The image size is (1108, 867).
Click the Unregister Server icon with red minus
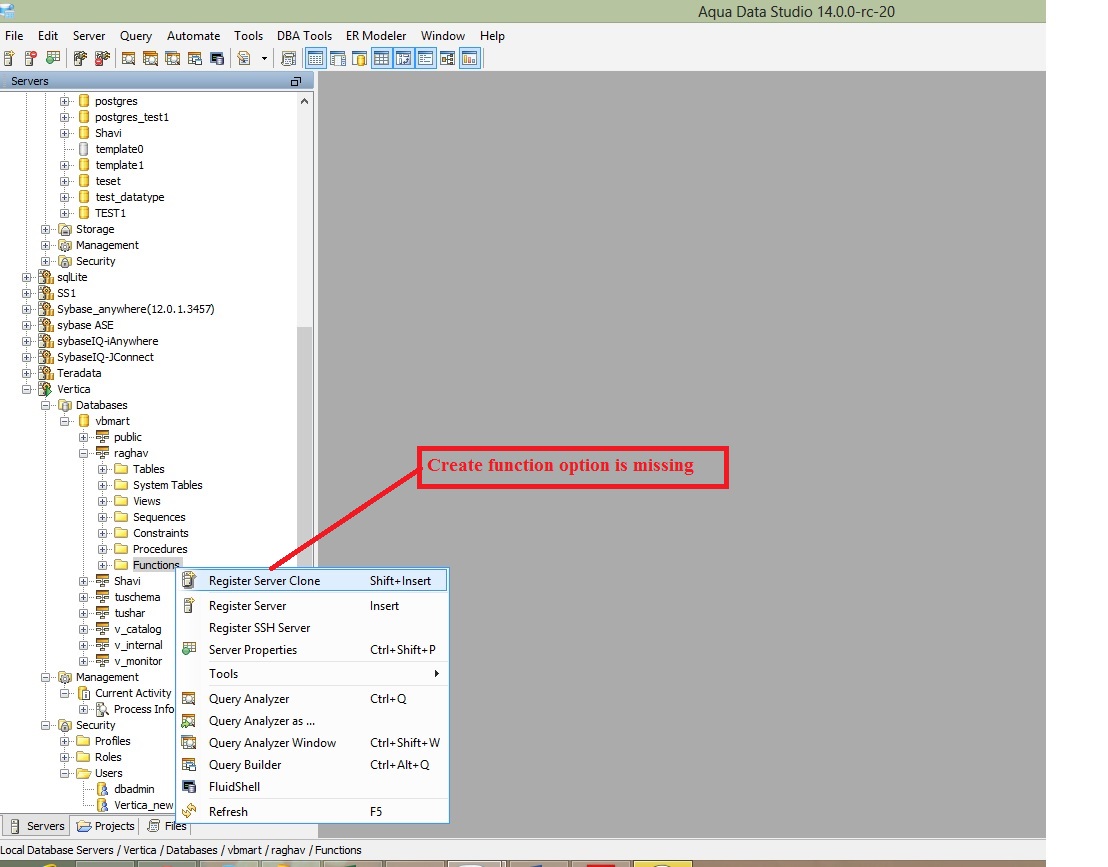tap(30, 59)
